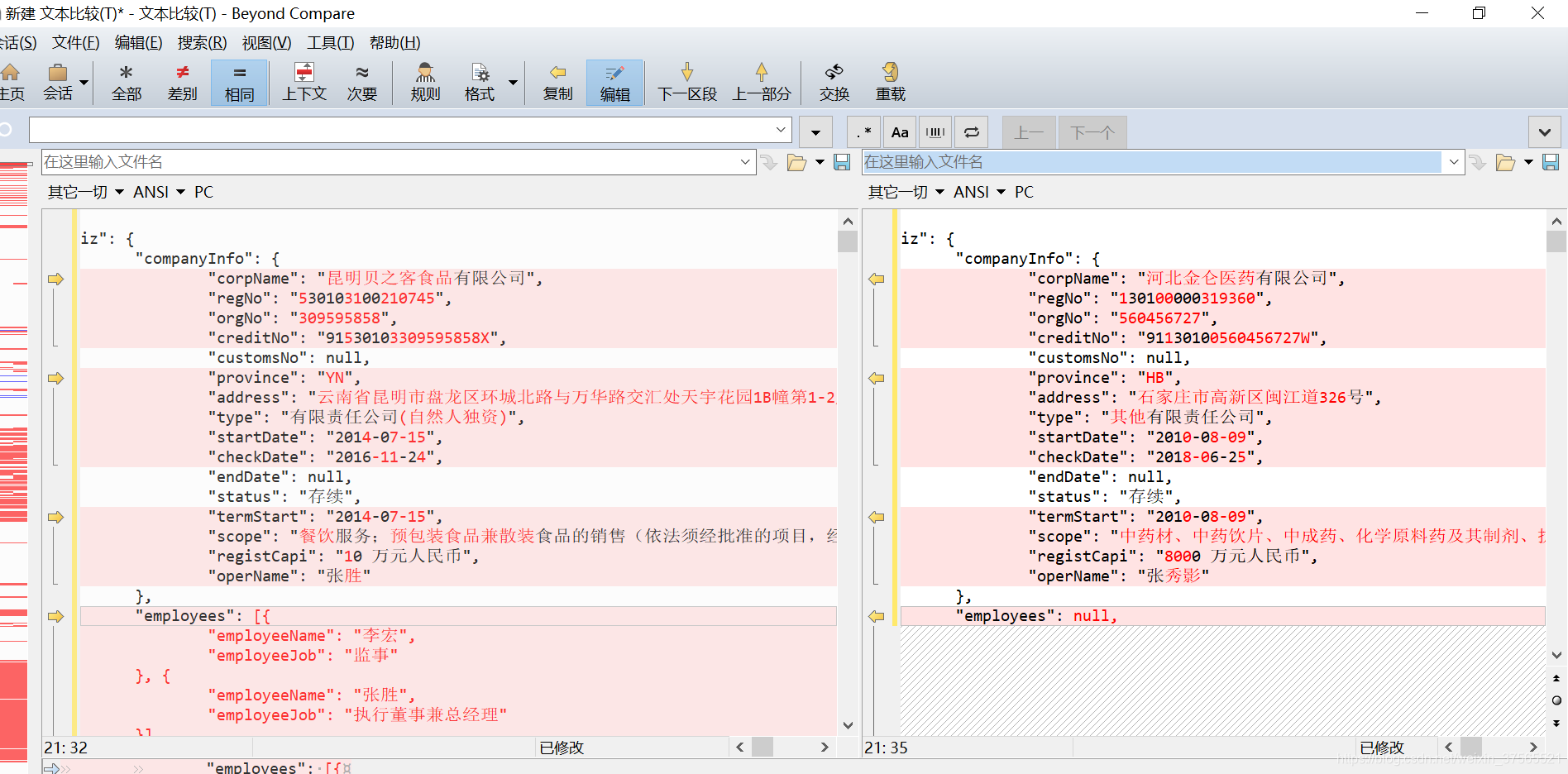Show only differences with 差别 button
The height and width of the screenshot is (774, 1568).
pyautogui.click(x=183, y=83)
